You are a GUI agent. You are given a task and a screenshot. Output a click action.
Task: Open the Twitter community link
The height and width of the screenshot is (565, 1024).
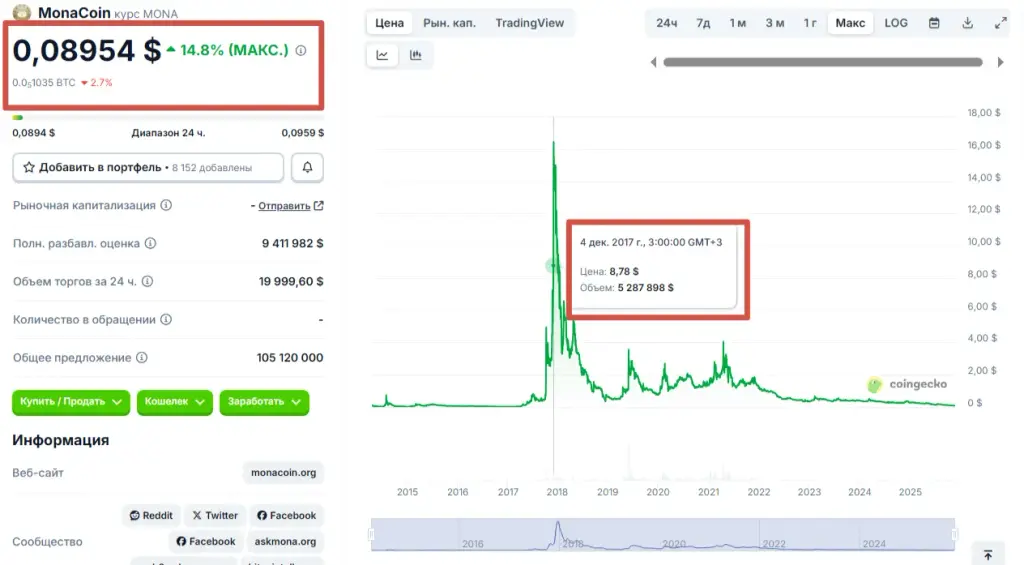tap(215, 515)
